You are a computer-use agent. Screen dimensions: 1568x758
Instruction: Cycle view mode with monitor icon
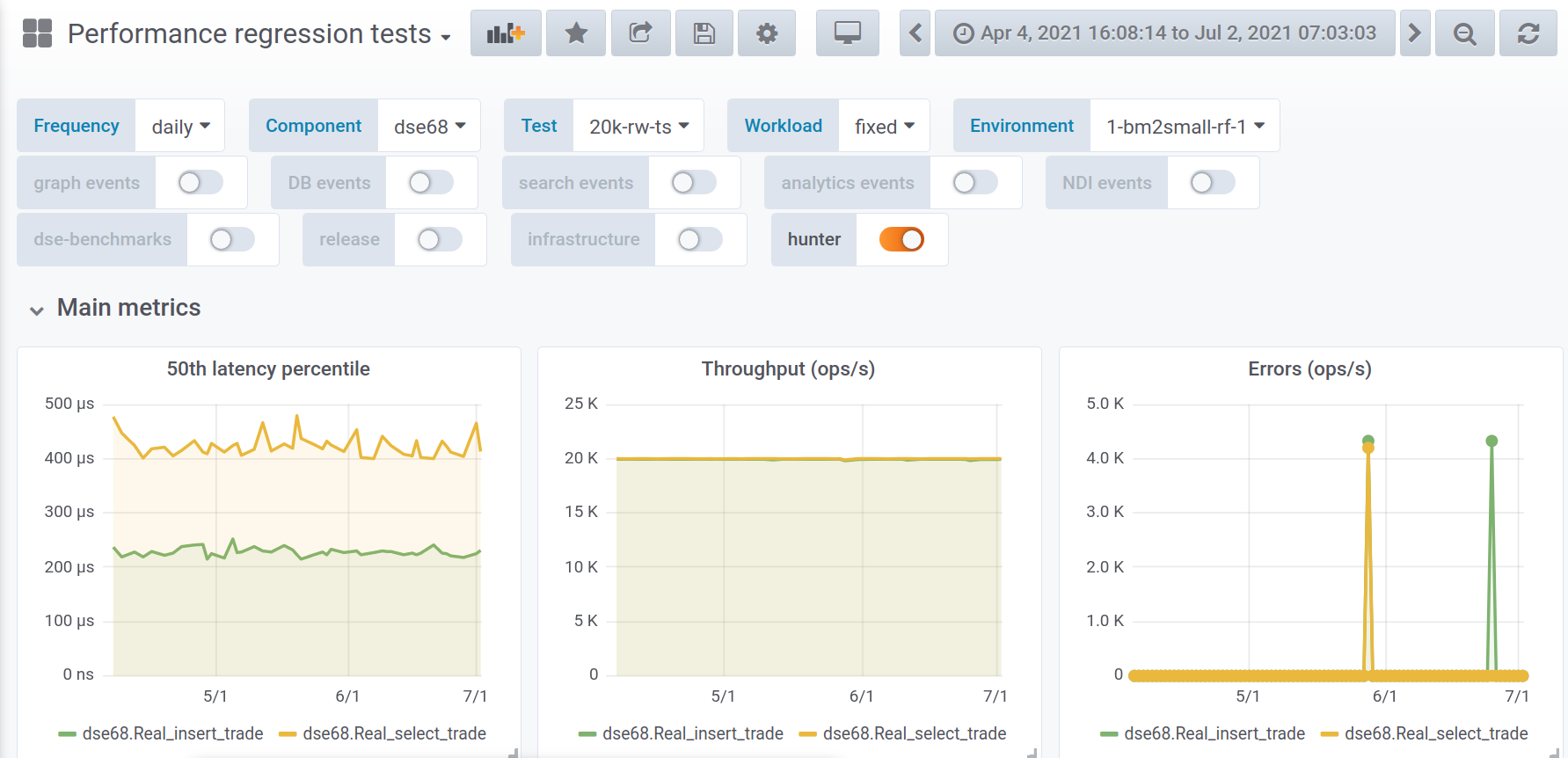[848, 33]
